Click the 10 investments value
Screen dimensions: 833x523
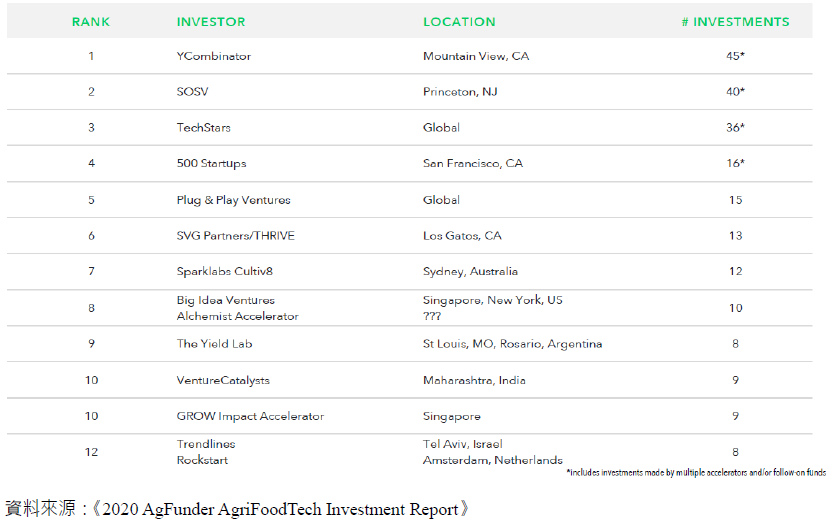coord(736,308)
